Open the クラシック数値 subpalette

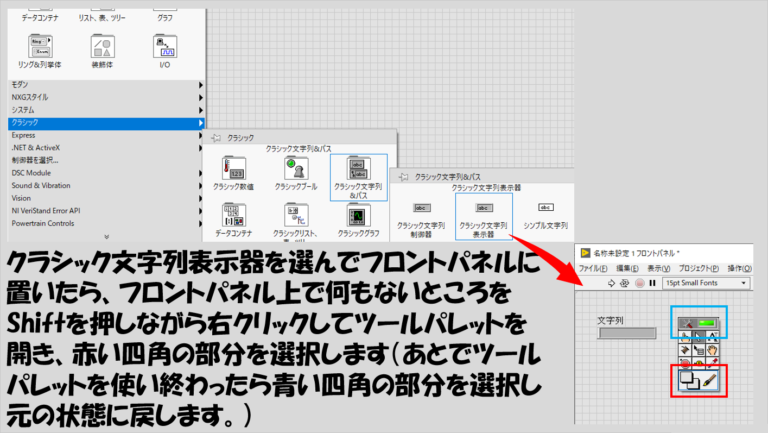click(x=233, y=170)
